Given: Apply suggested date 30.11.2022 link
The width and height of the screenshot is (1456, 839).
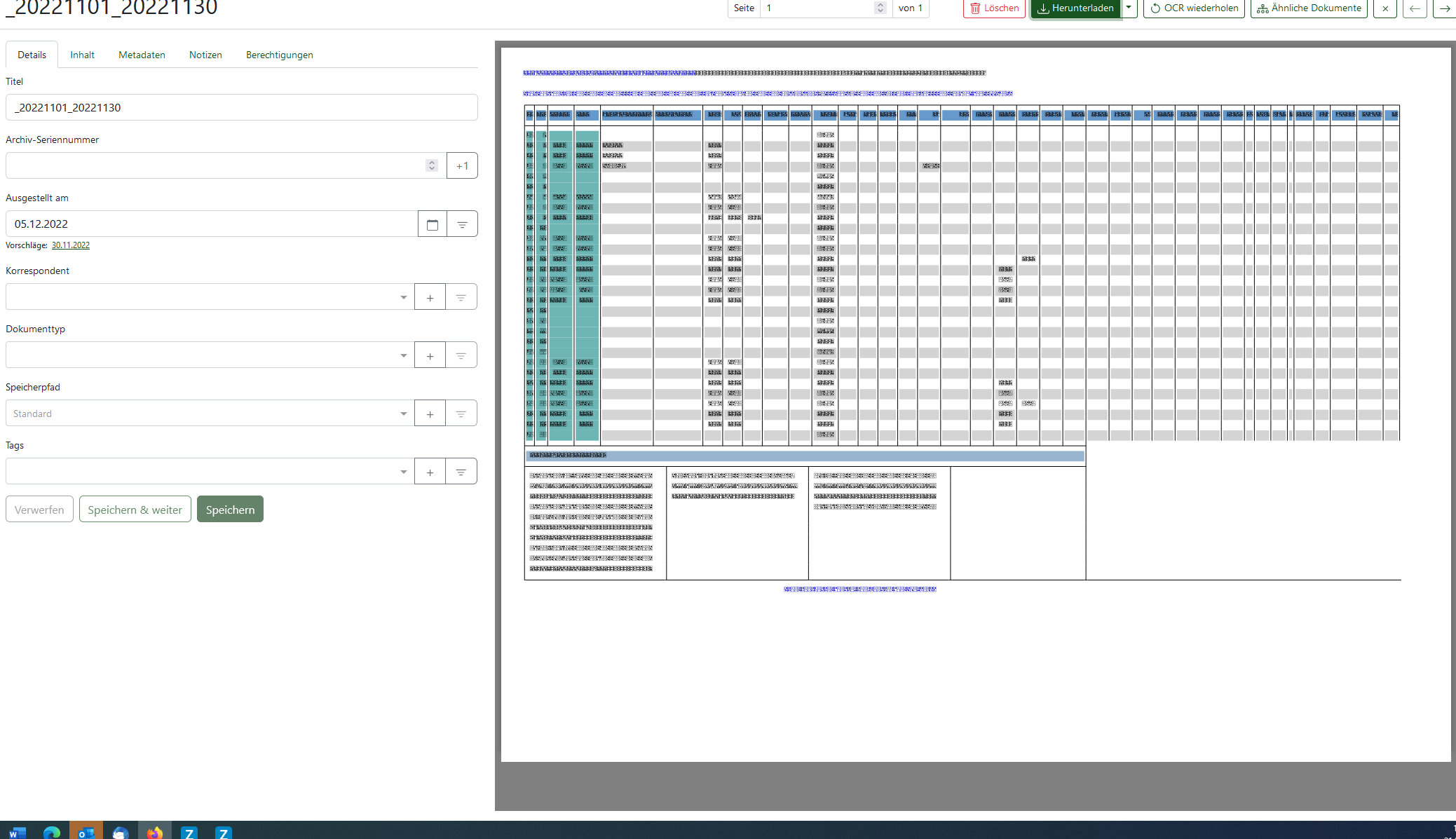Looking at the screenshot, I should click(x=71, y=245).
